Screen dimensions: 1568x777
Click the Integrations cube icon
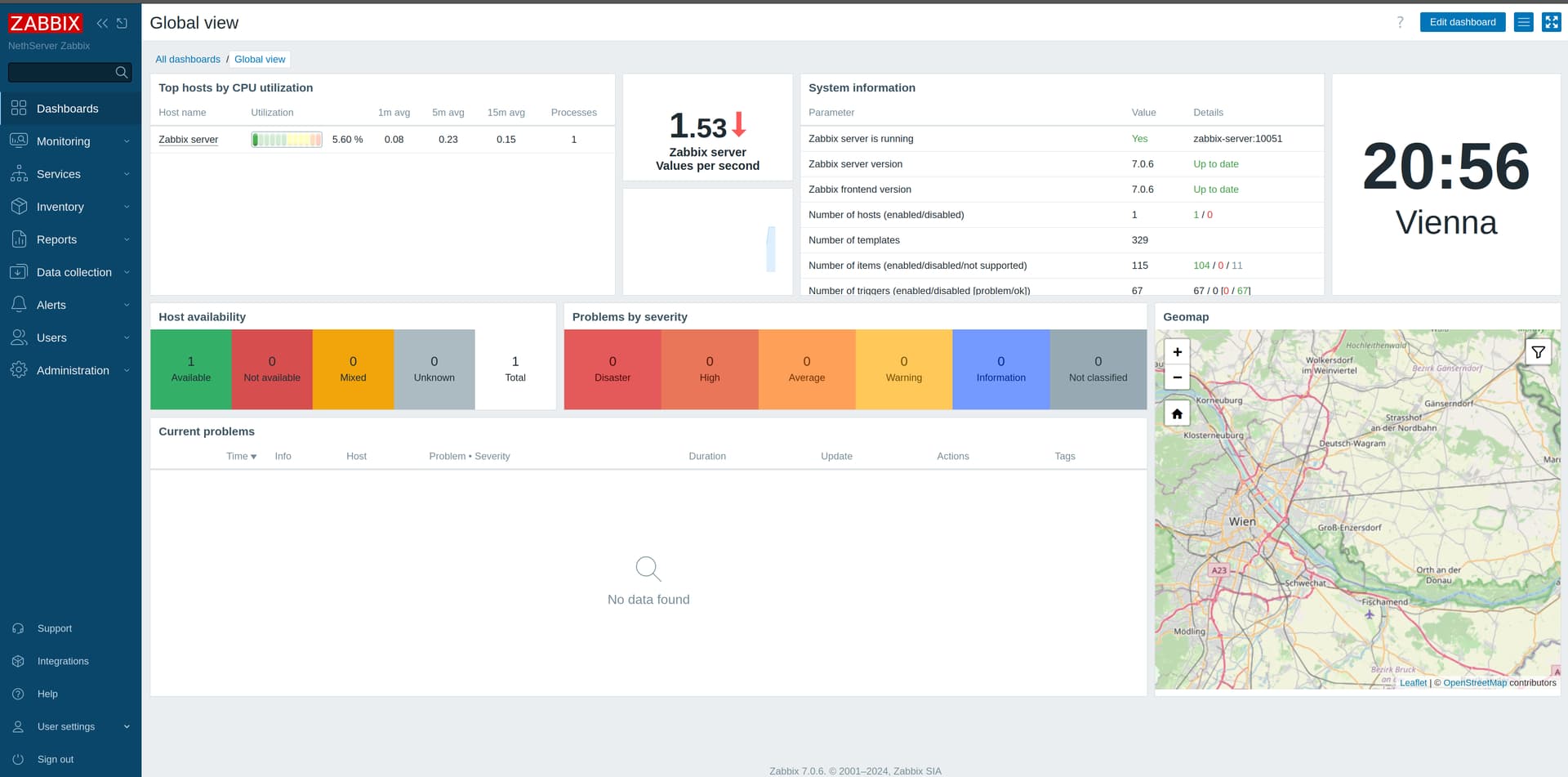click(18, 661)
